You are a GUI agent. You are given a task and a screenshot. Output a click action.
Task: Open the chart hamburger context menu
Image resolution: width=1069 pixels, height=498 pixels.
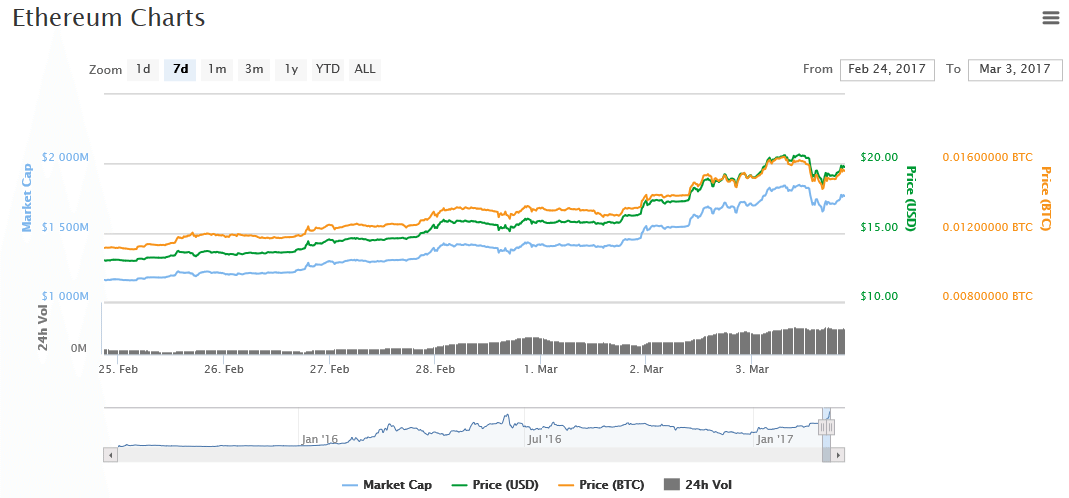[1050, 17]
